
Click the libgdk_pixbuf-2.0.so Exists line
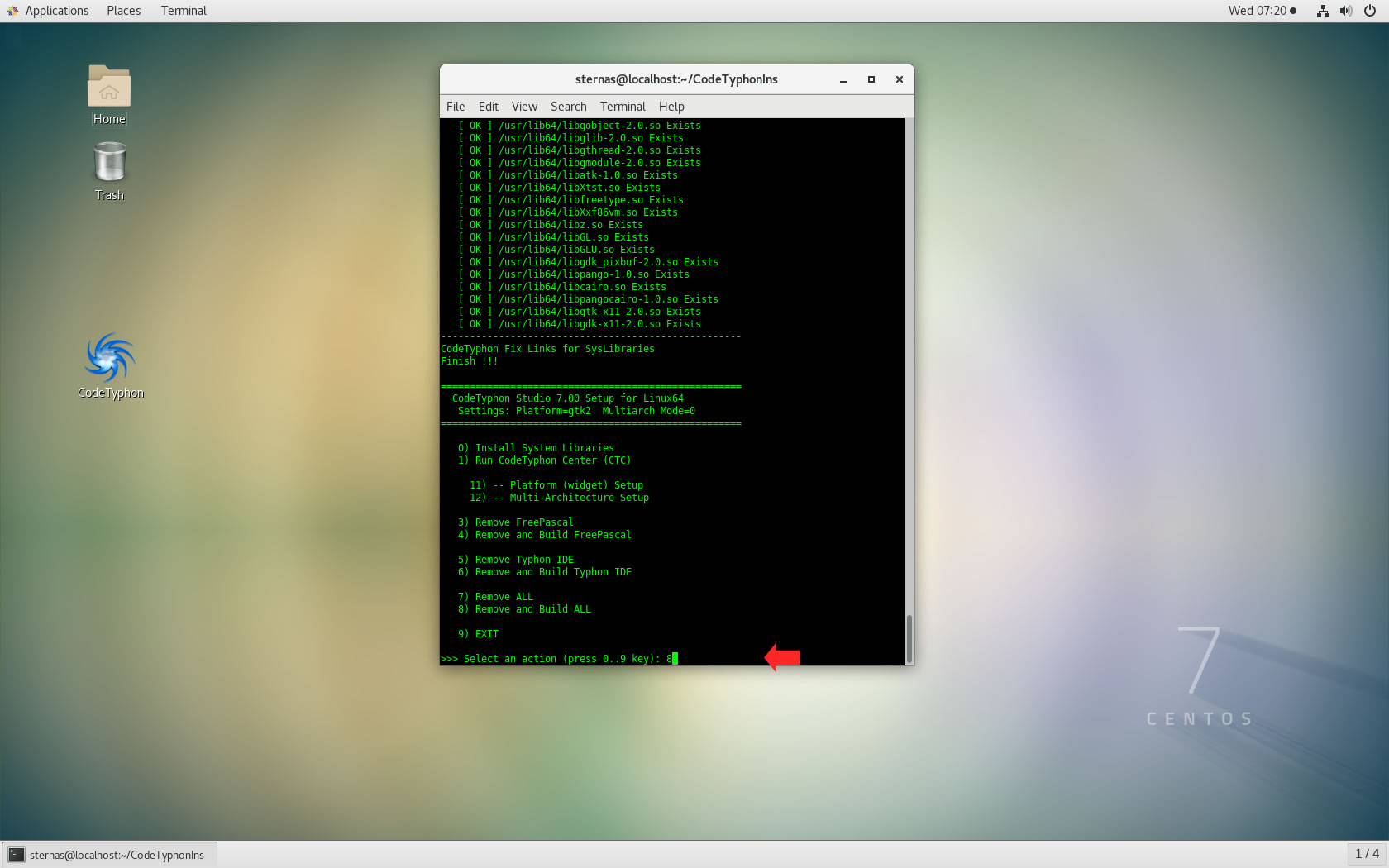588,262
